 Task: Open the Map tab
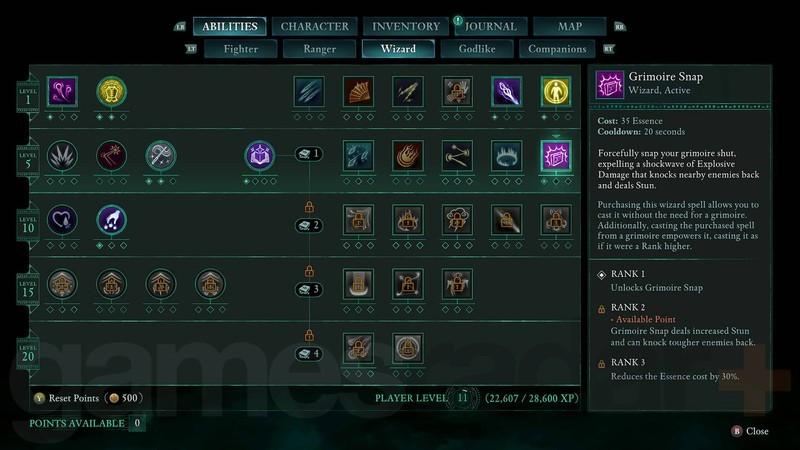coord(570,27)
